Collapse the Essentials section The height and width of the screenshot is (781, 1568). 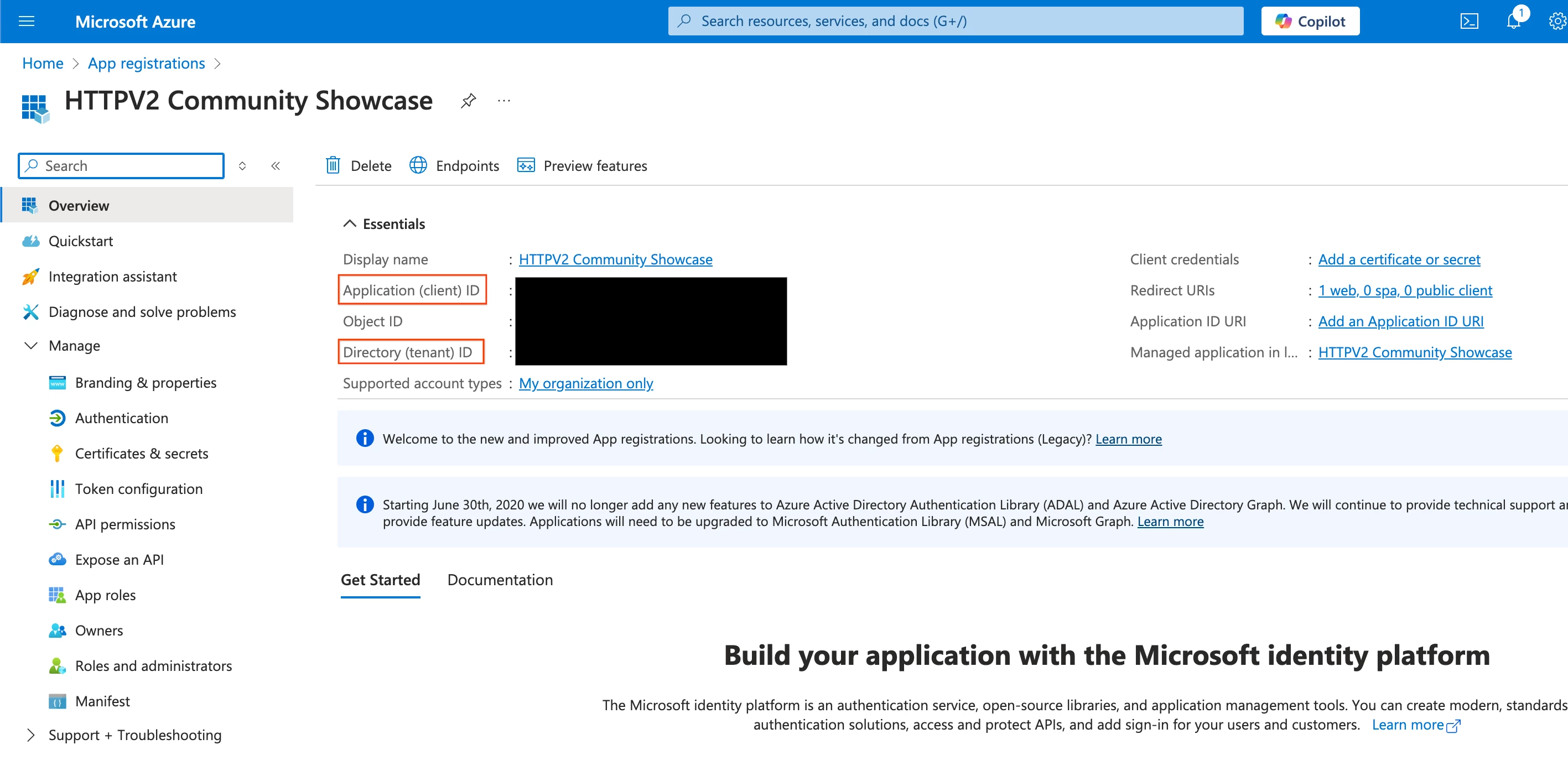pyautogui.click(x=349, y=223)
